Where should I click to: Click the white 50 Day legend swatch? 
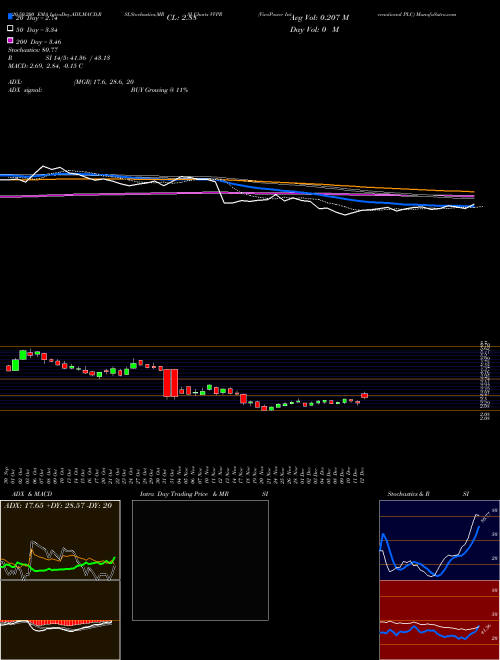(x=10, y=29)
